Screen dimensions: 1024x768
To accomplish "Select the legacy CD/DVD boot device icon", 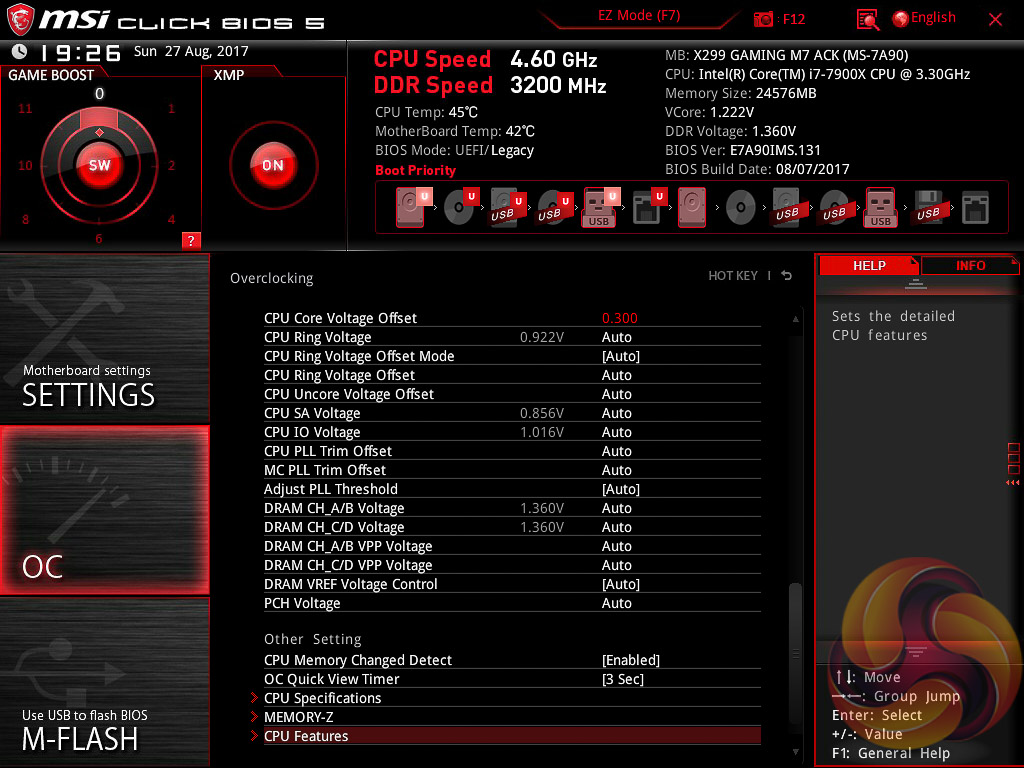I will coord(741,208).
